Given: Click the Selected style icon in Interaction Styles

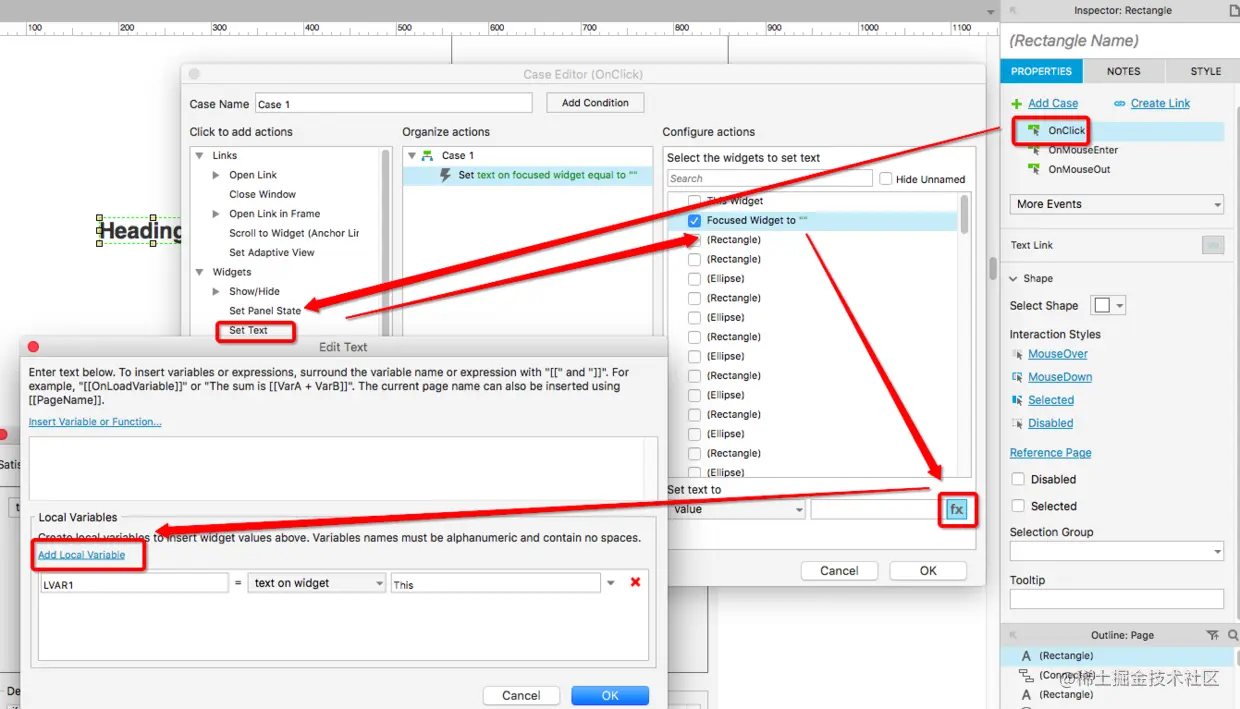Looking at the screenshot, I should (x=1017, y=400).
